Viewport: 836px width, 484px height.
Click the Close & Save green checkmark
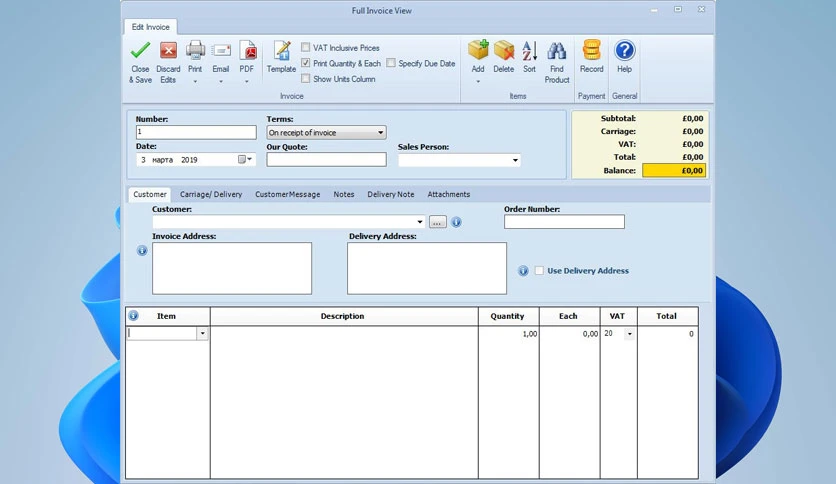pyautogui.click(x=140, y=51)
